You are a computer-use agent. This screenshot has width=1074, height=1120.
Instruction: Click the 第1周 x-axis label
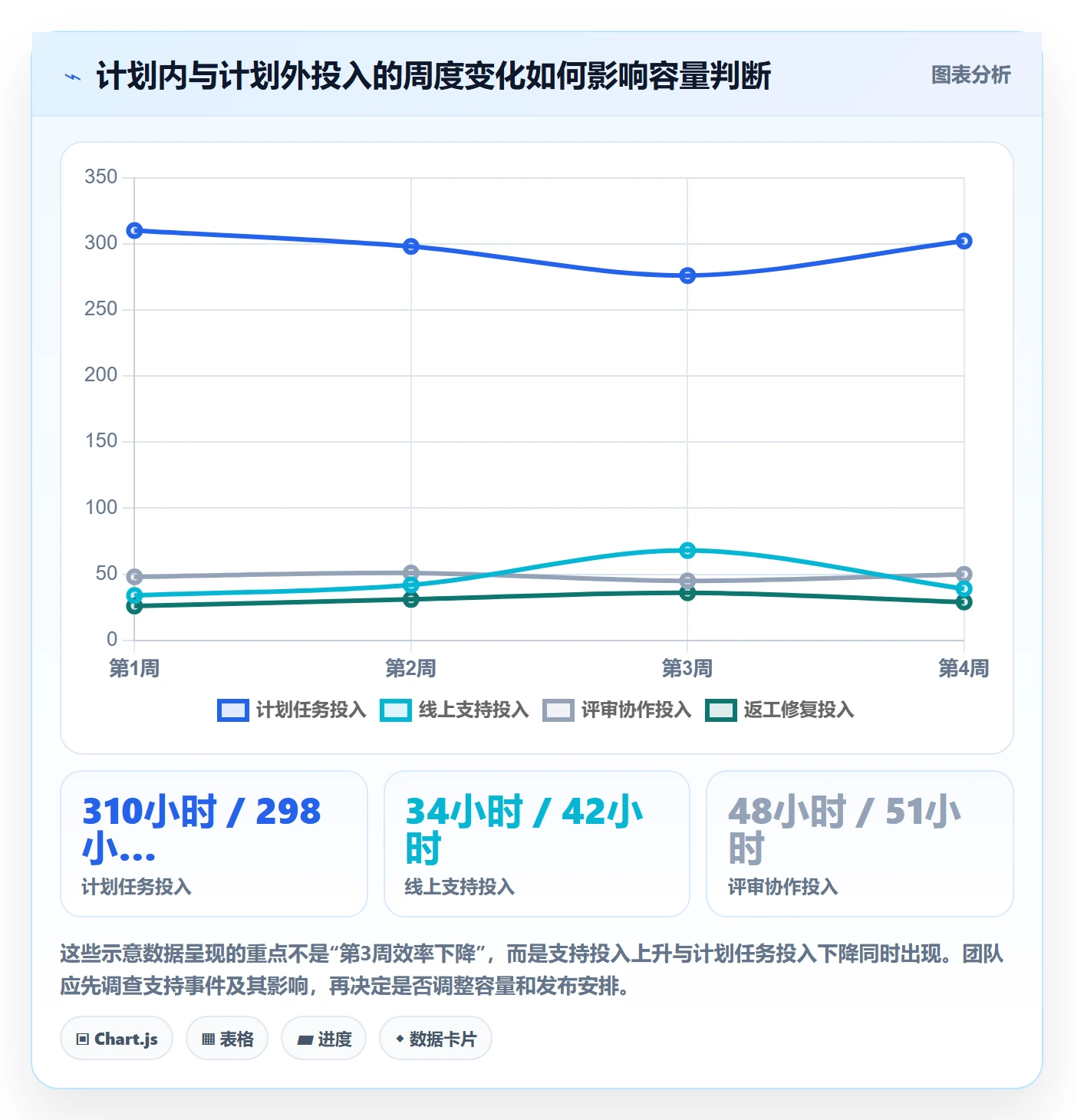click(x=134, y=668)
